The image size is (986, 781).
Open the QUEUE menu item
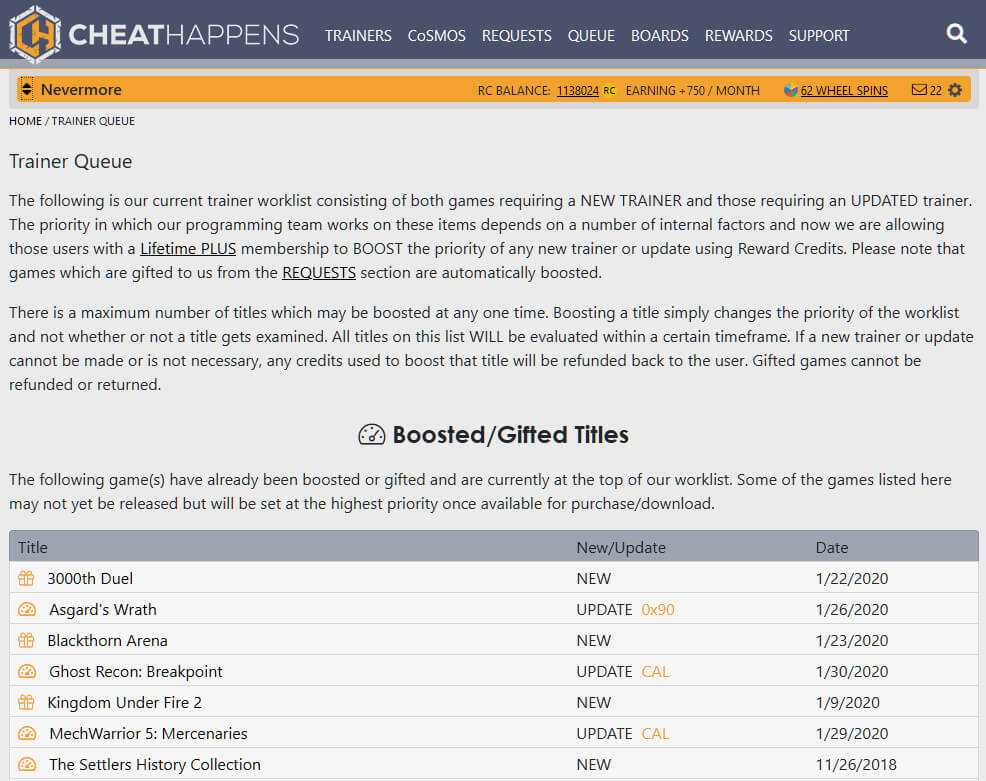[591, 36]
